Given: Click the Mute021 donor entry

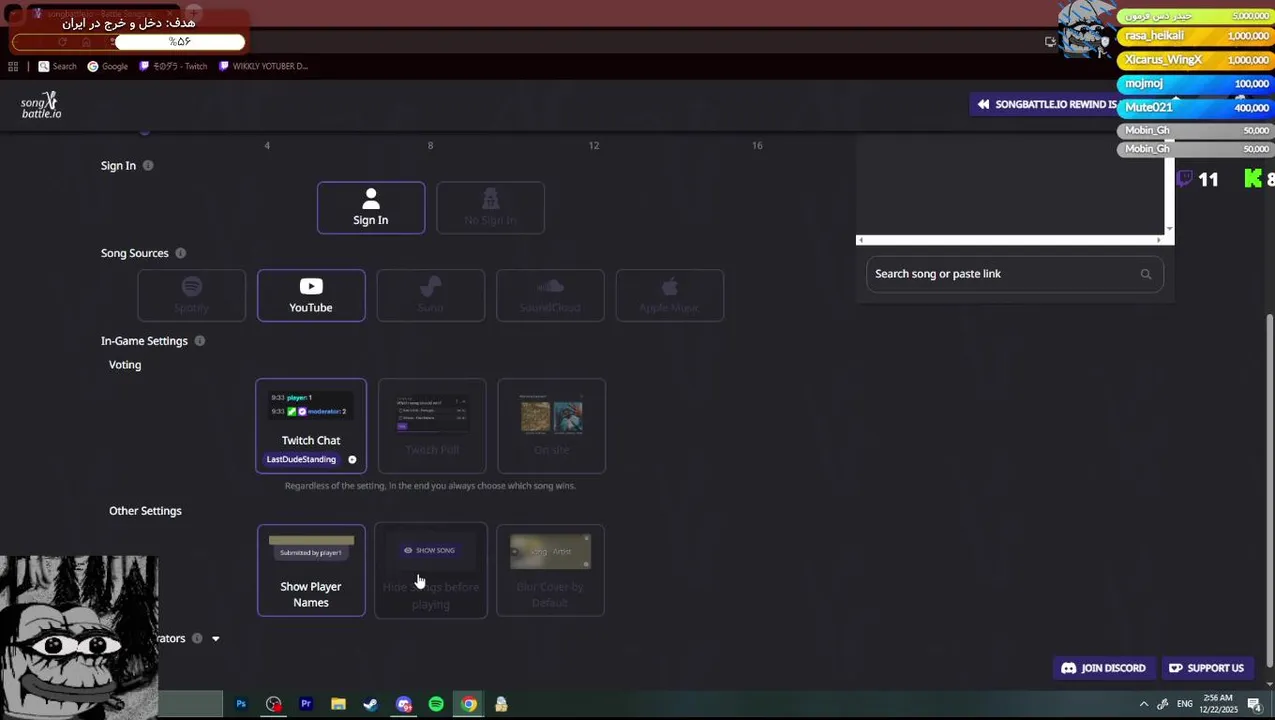Looking at the screenshot, I should point(1194,108).
